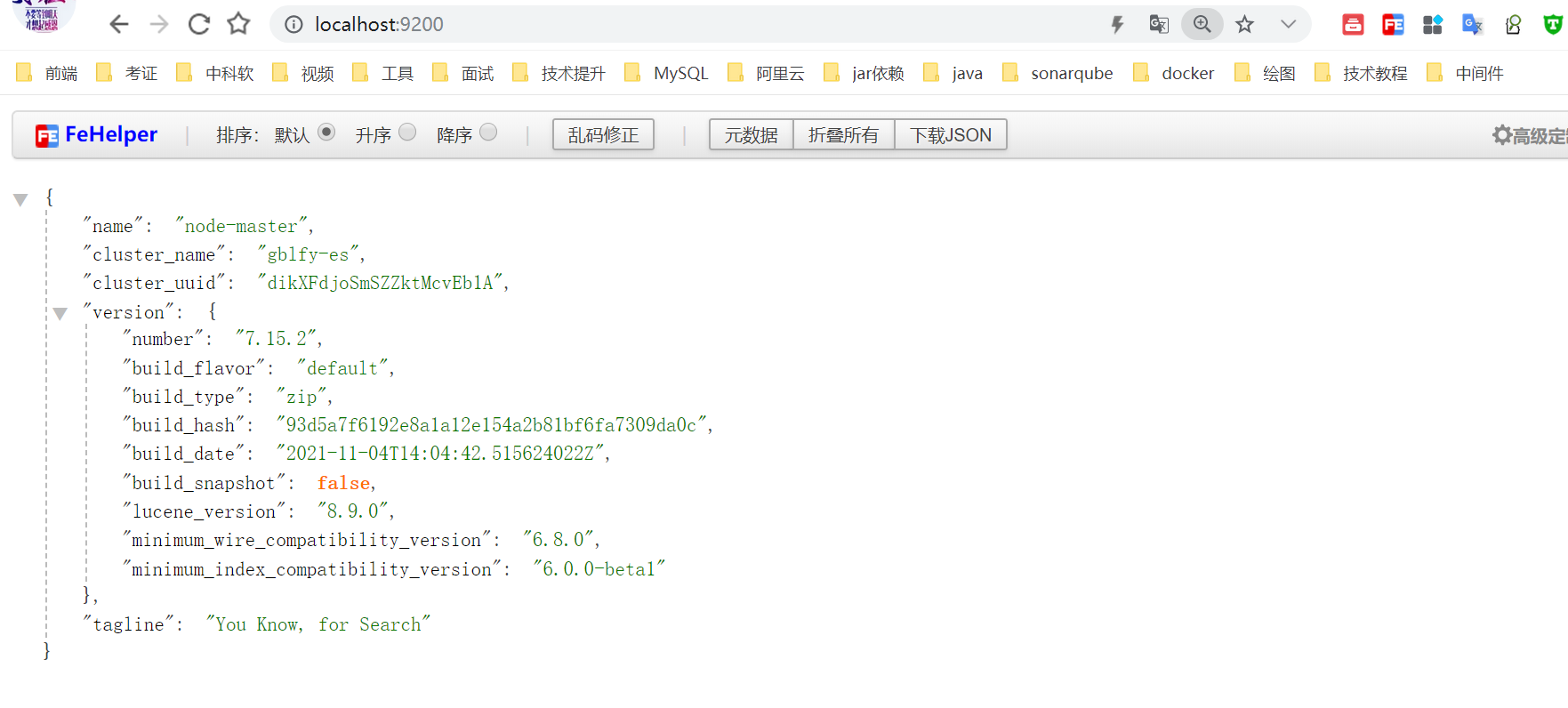Open the 视频 bookmark folder
The image size is (1568, 708).
click(x=303, y=73)
